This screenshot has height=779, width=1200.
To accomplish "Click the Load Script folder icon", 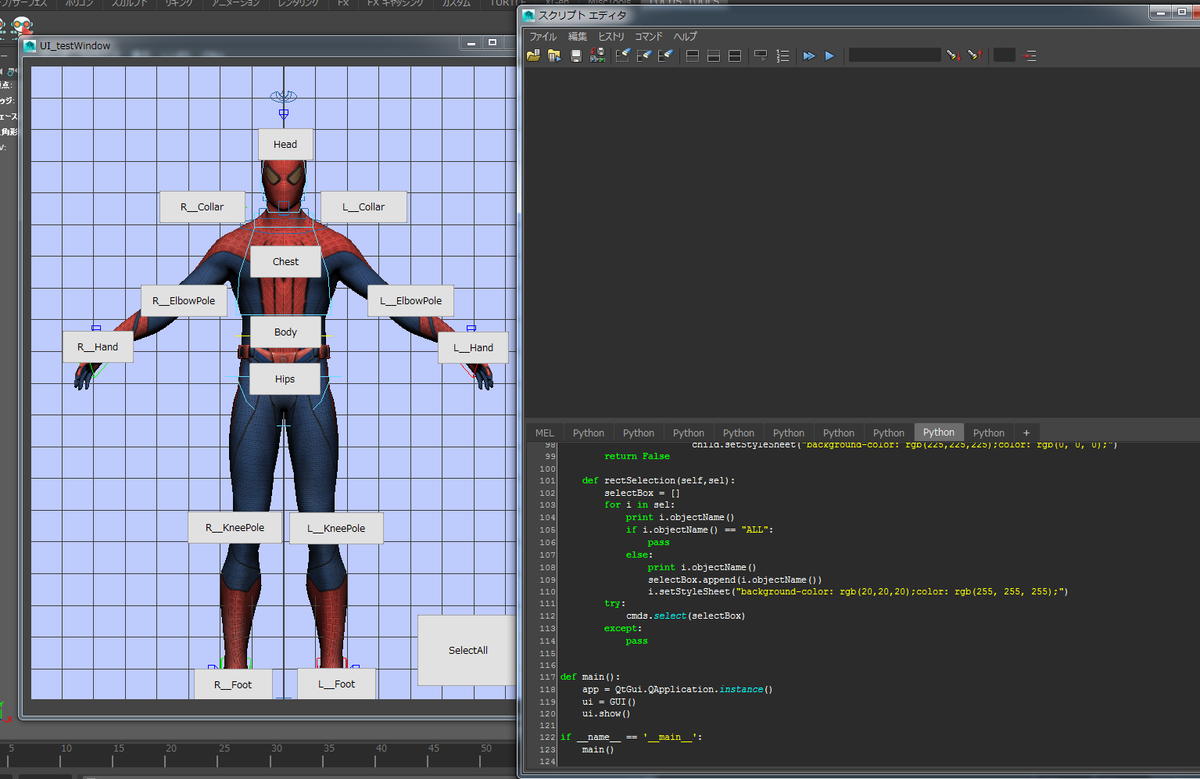I will 534,56.
